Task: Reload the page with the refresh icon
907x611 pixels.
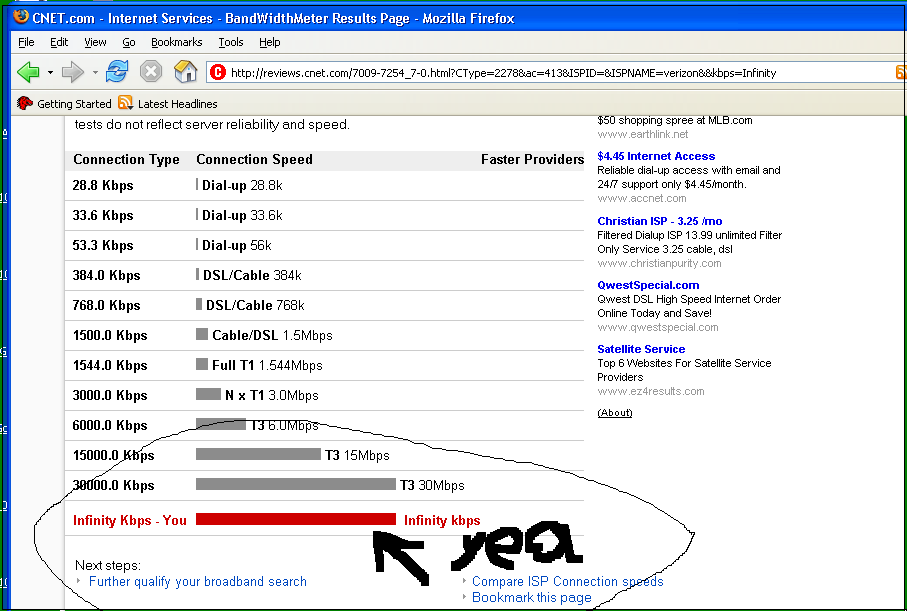Action: click(117, 72)
